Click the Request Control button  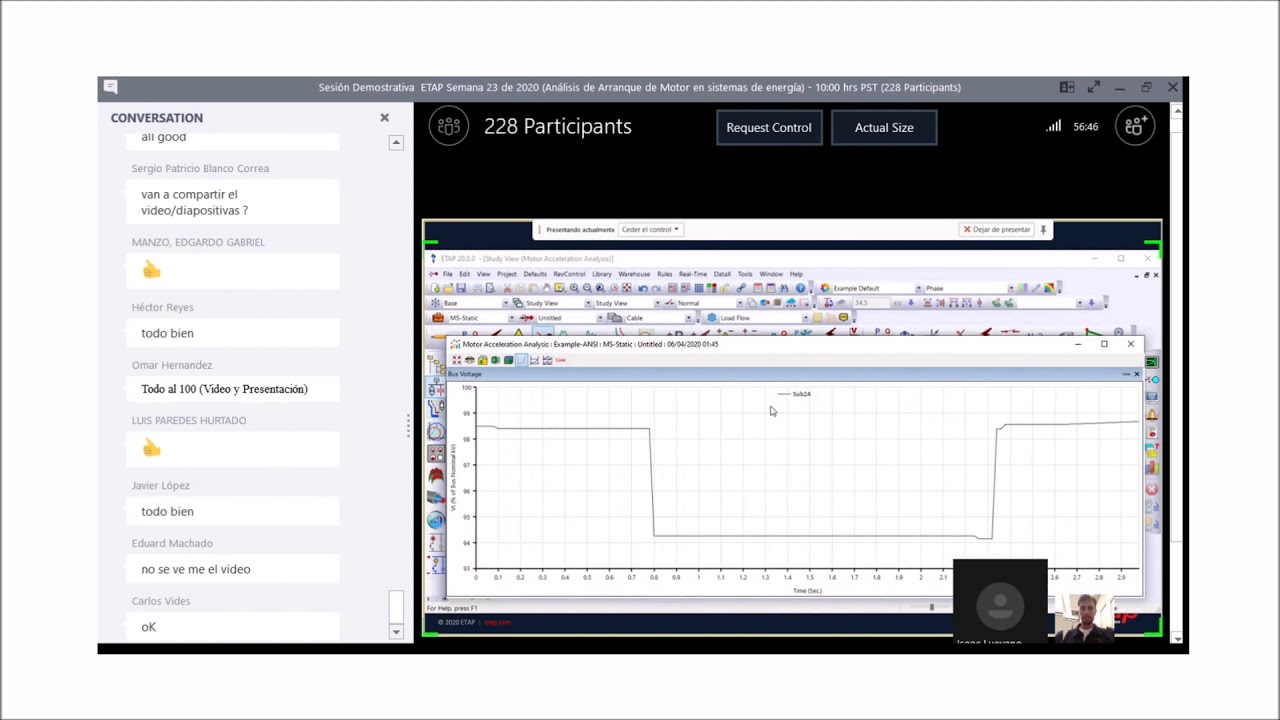[769, 127]
